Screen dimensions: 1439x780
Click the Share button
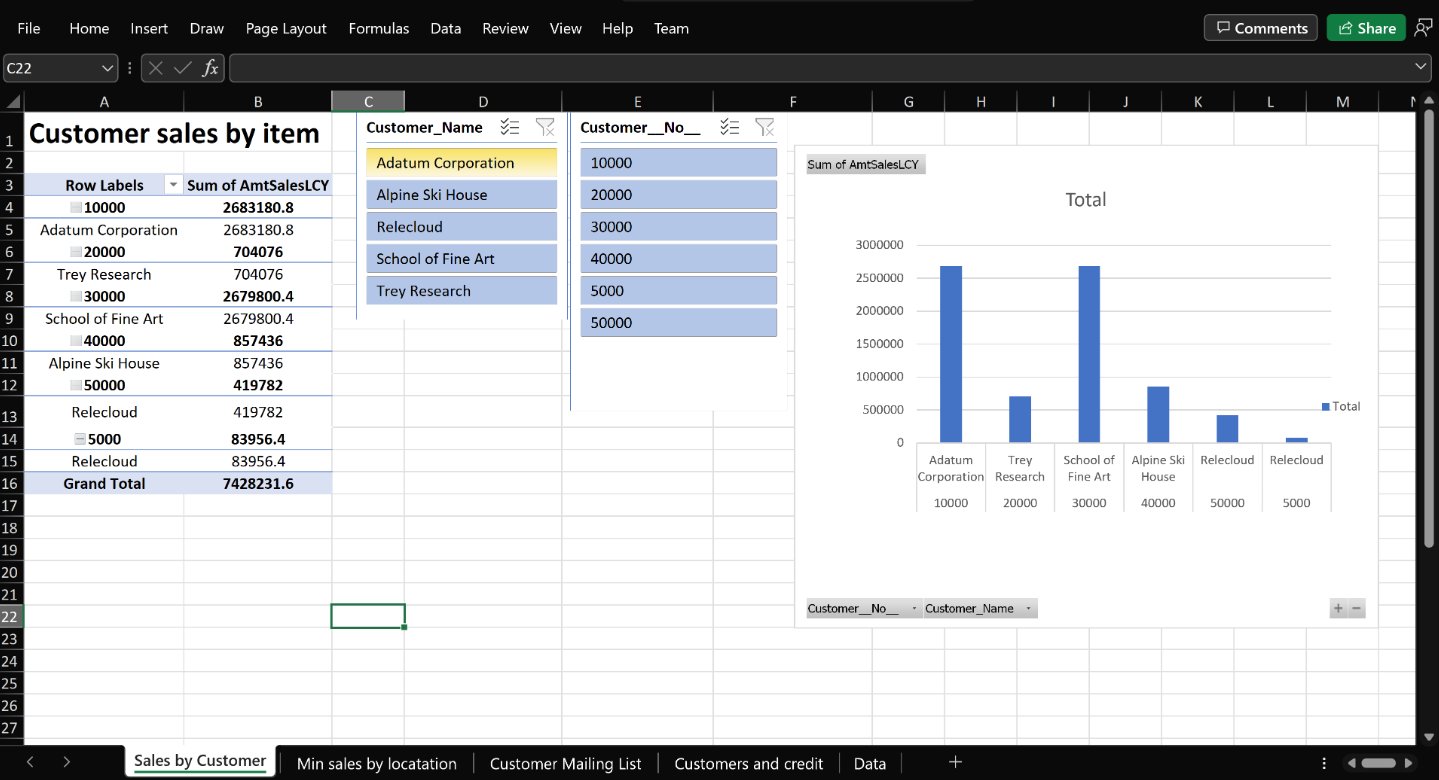pos(1365,28)
